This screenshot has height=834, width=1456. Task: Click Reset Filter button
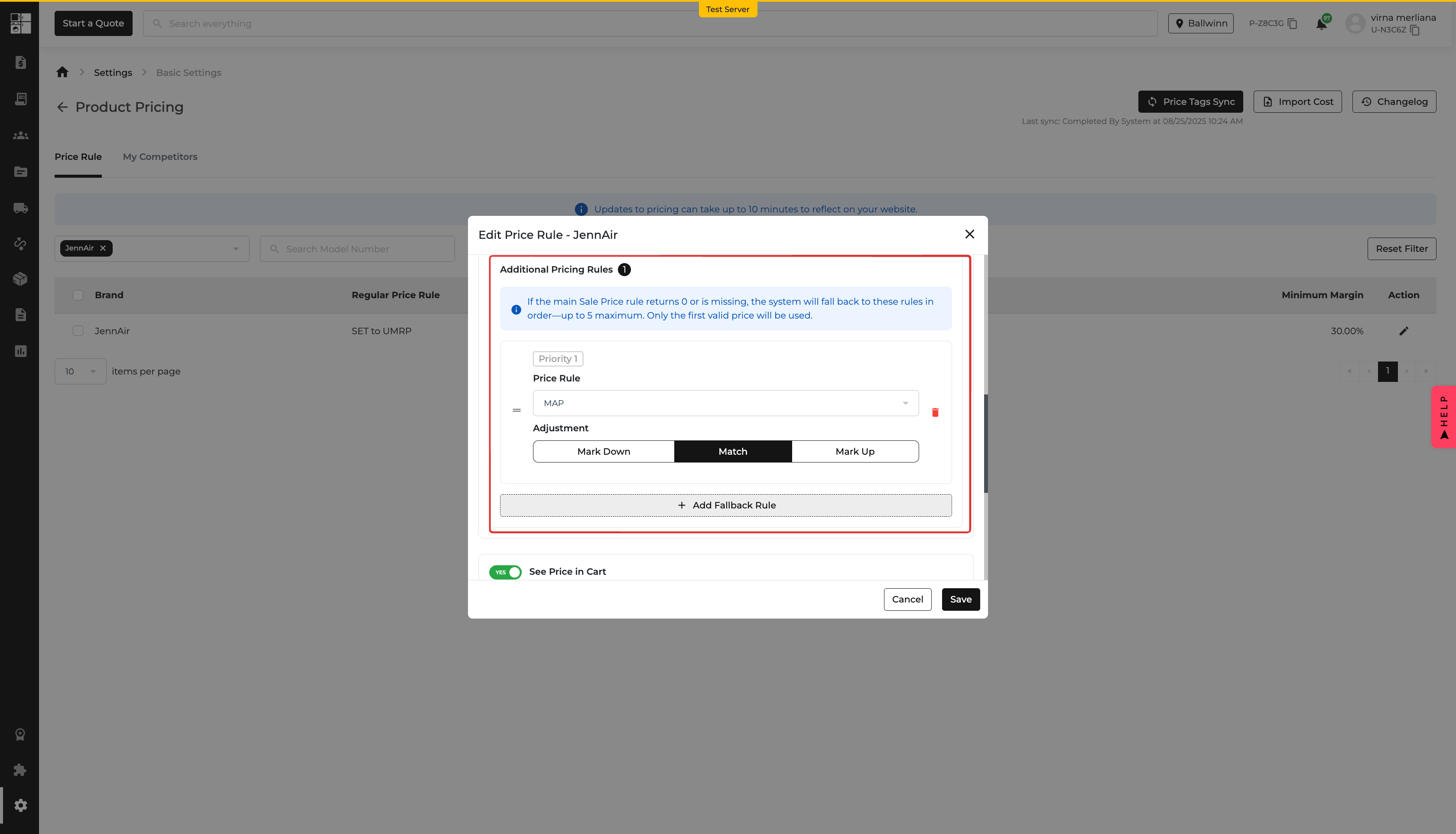tap(1401, 249)
